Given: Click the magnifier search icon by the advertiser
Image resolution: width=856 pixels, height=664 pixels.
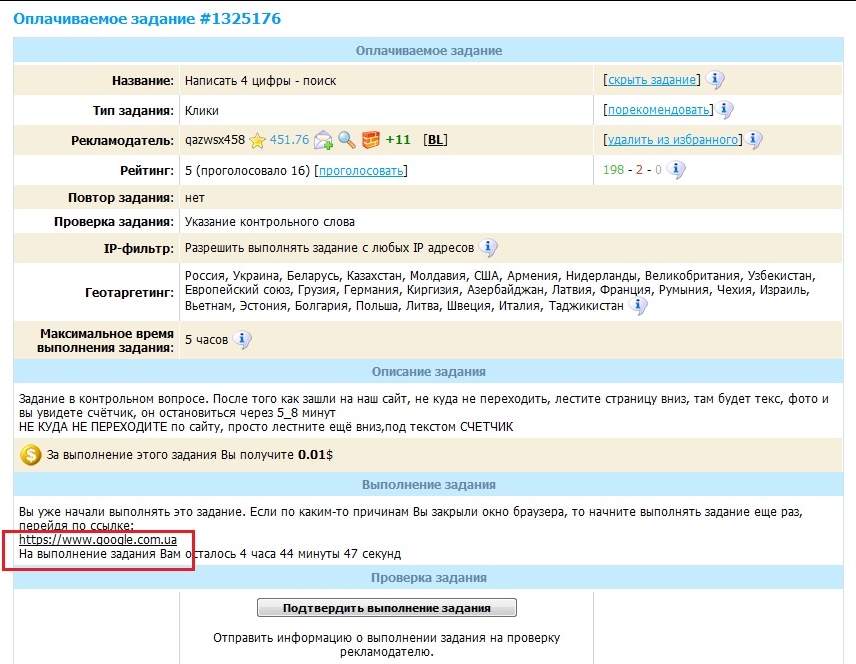Looking at the screenshot, I should [x=347, y=140].
